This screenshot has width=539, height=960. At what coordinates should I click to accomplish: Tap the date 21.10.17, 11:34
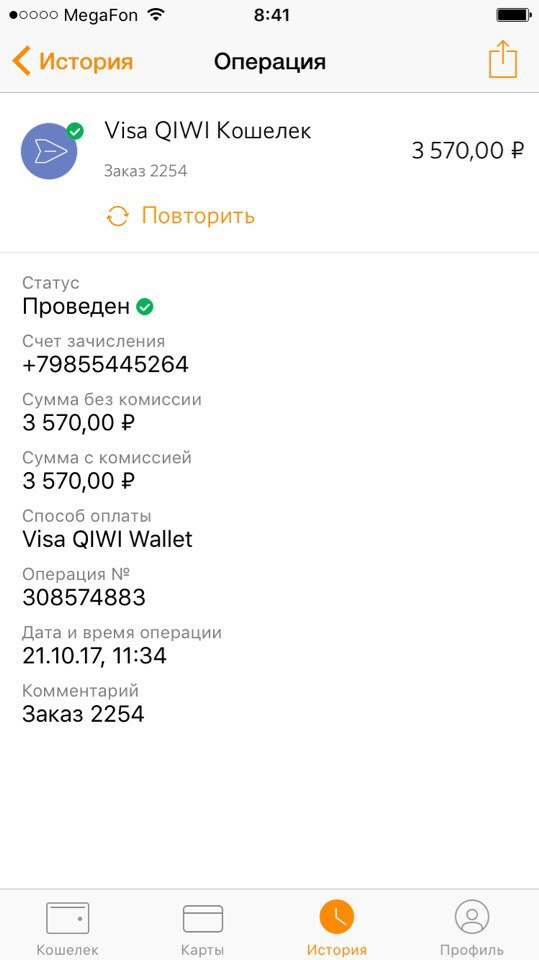(94, 656)
